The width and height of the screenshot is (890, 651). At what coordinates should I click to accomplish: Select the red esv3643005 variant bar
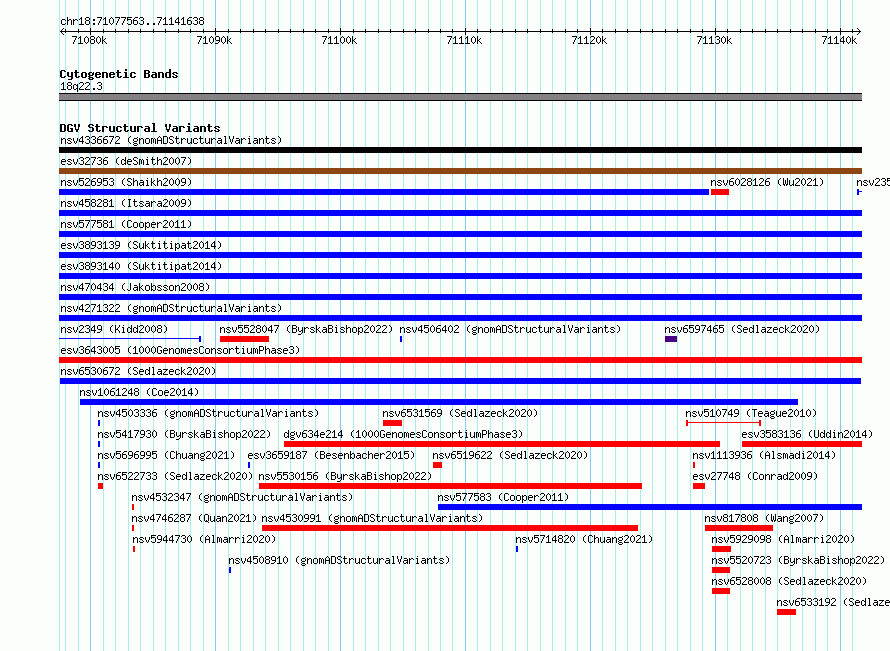(x=460, y=360)
